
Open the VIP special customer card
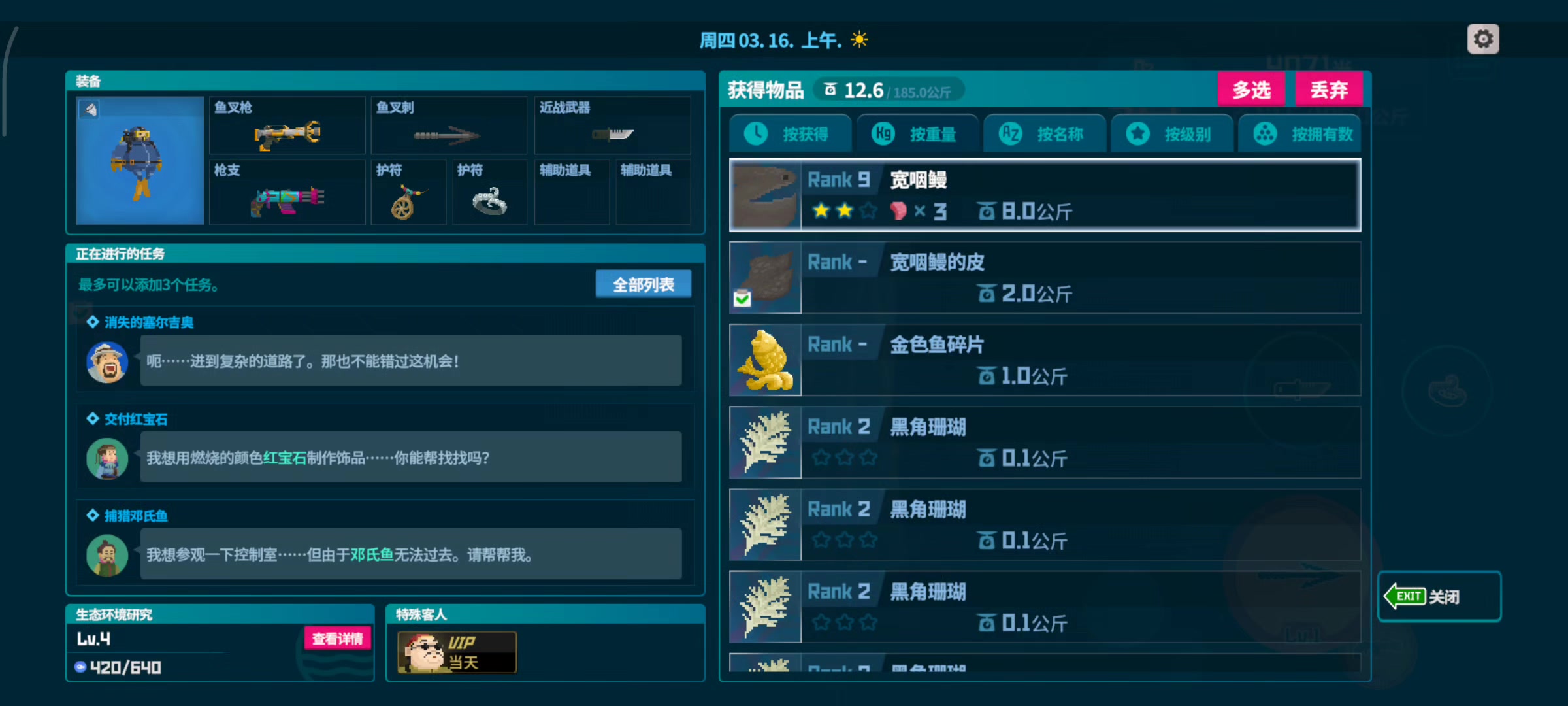(457, 652)
